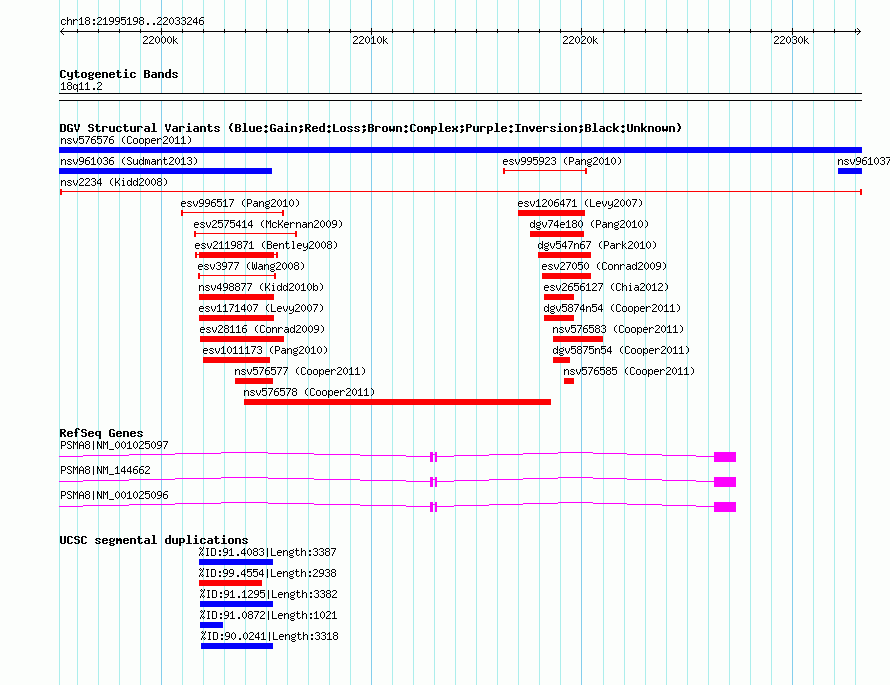Image resolution: width=890 pixels, height=685 pixels.
Task: Click the 22010k ruler position label
Action: [x=370, y=40]
